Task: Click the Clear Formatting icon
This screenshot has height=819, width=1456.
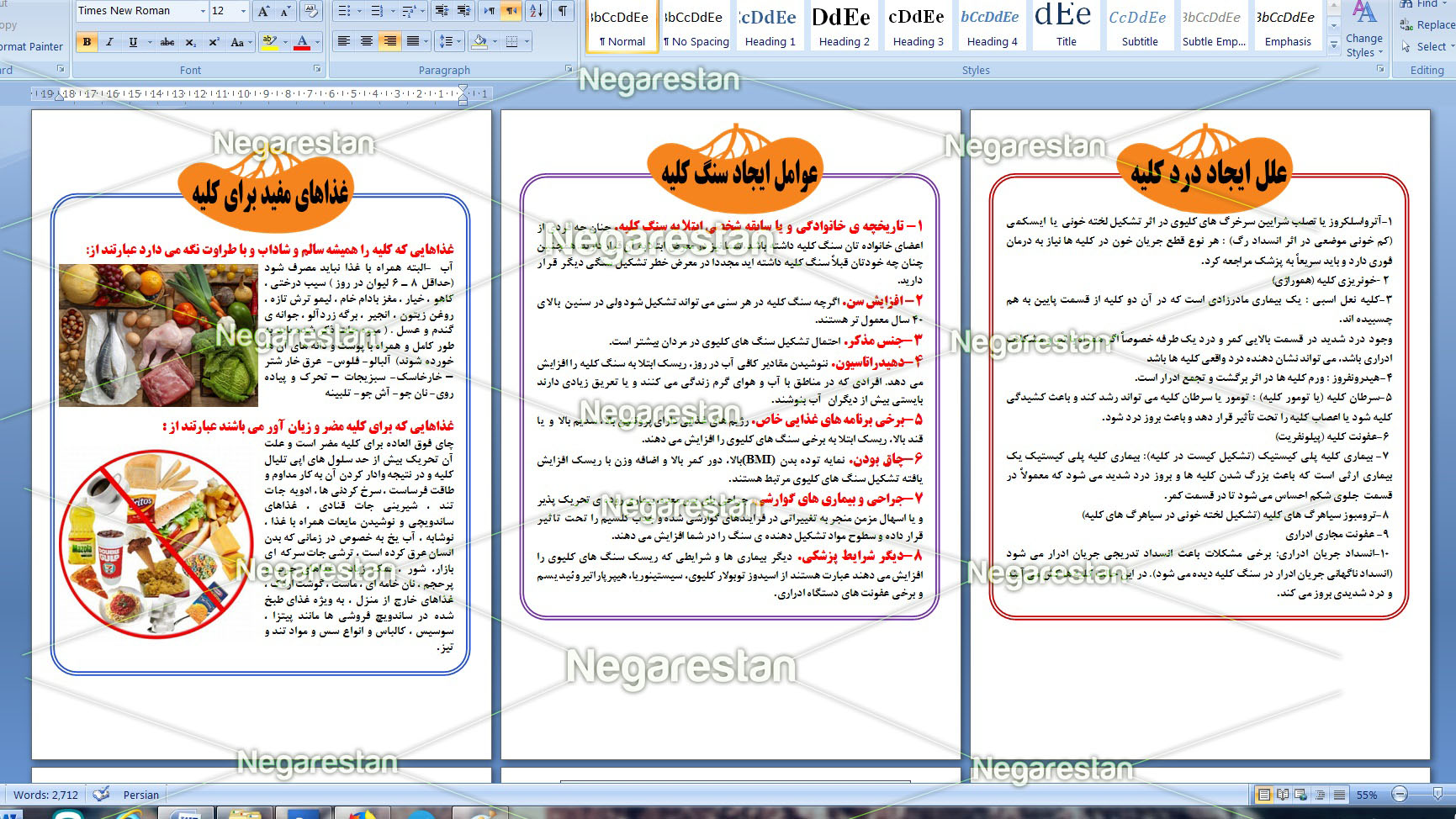Action: point(311,11)
